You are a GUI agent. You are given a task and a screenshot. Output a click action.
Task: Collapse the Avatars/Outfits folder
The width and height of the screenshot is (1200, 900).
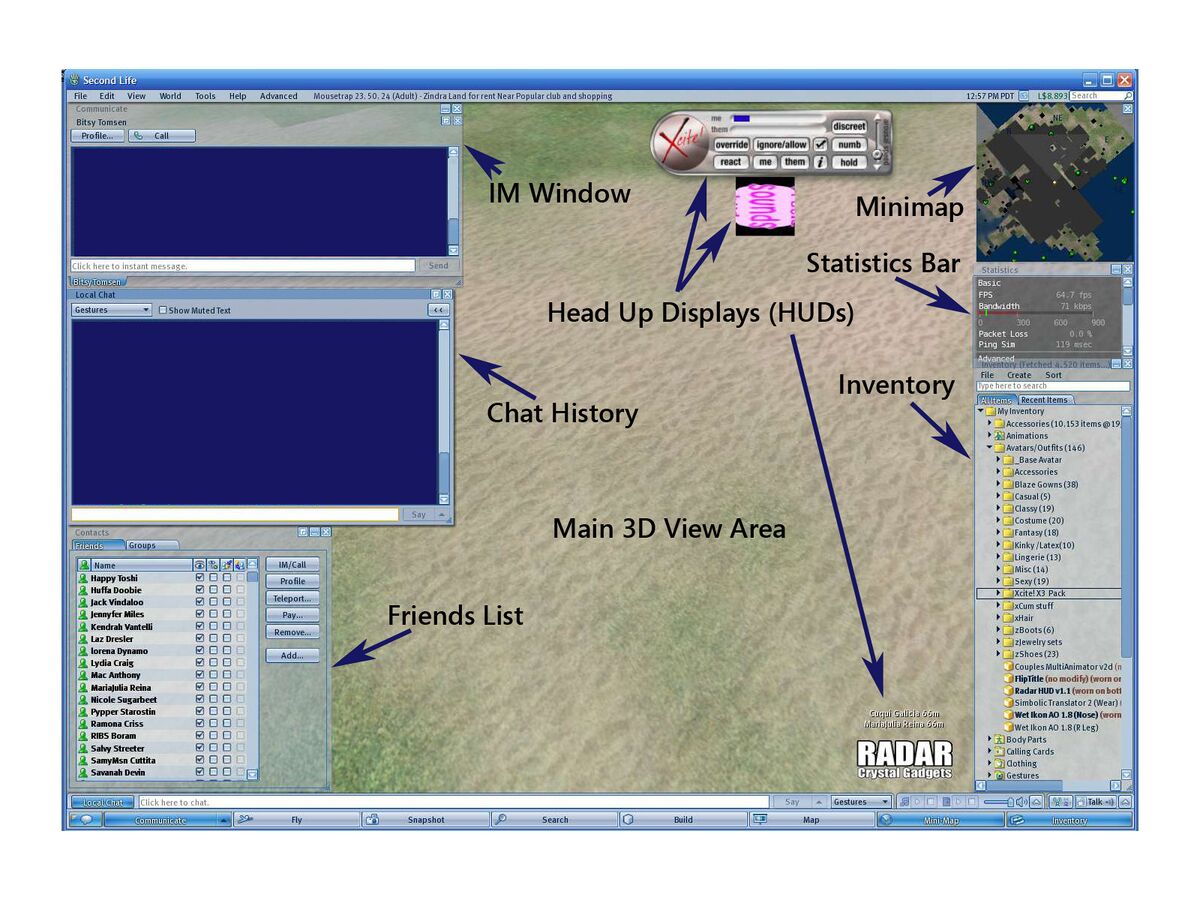tap(988, 447)
